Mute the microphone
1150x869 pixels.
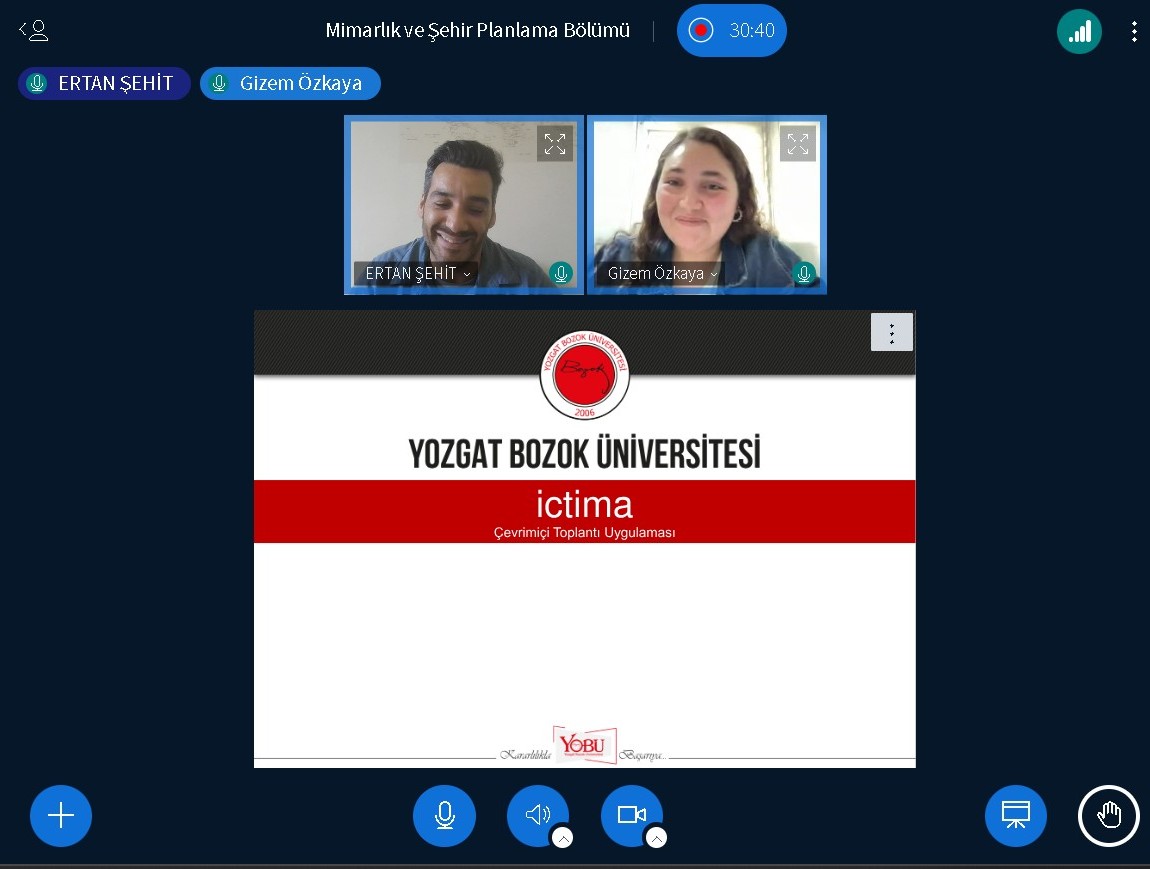coord(444,816)
